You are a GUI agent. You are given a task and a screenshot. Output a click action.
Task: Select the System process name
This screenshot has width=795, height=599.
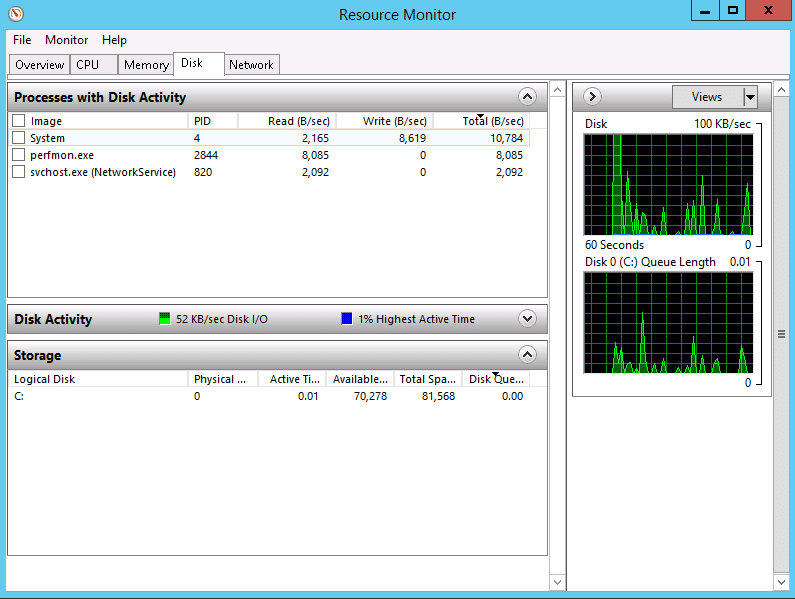click(x=47, y=138)
